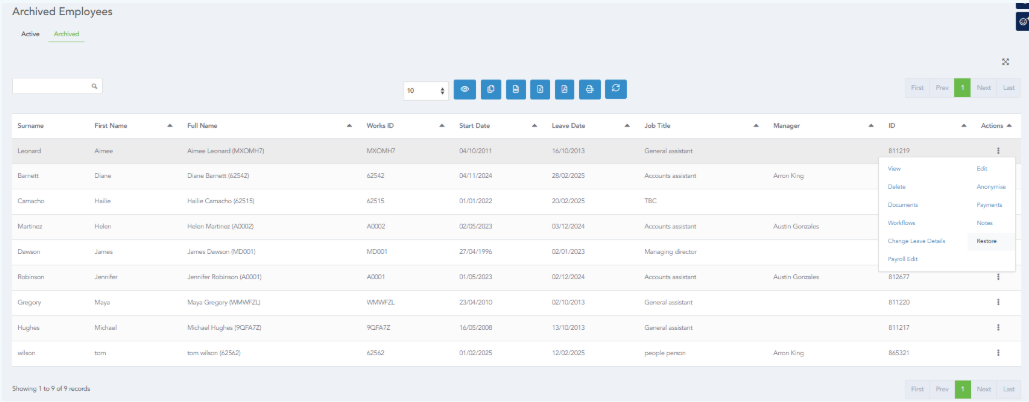
Task: Click into the table search field
Action: pos(50,87)
